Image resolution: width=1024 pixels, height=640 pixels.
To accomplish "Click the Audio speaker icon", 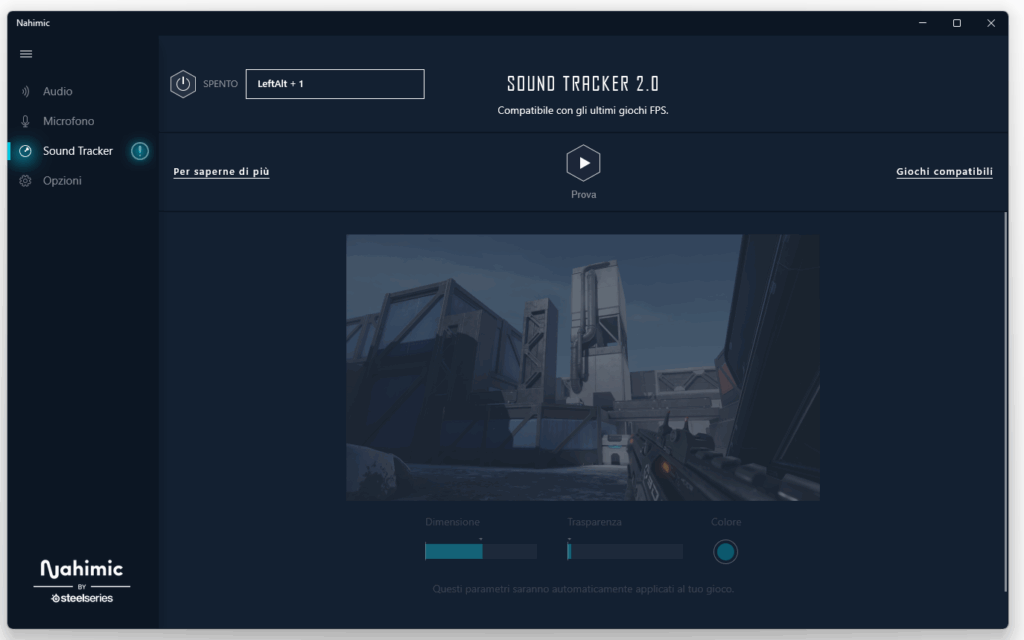I will pos(25,91).
